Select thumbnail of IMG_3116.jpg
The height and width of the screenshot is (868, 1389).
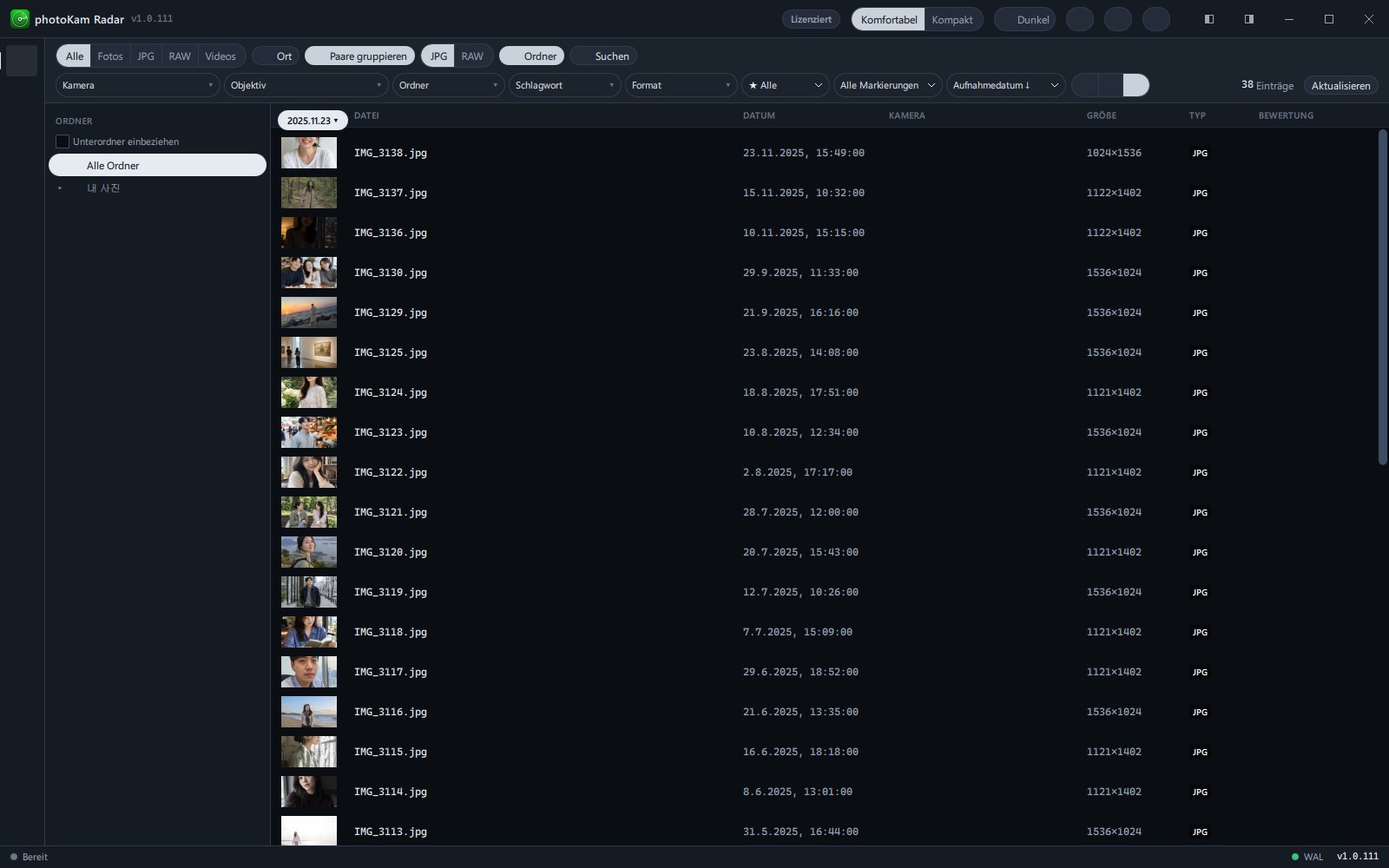click(309, 712)
